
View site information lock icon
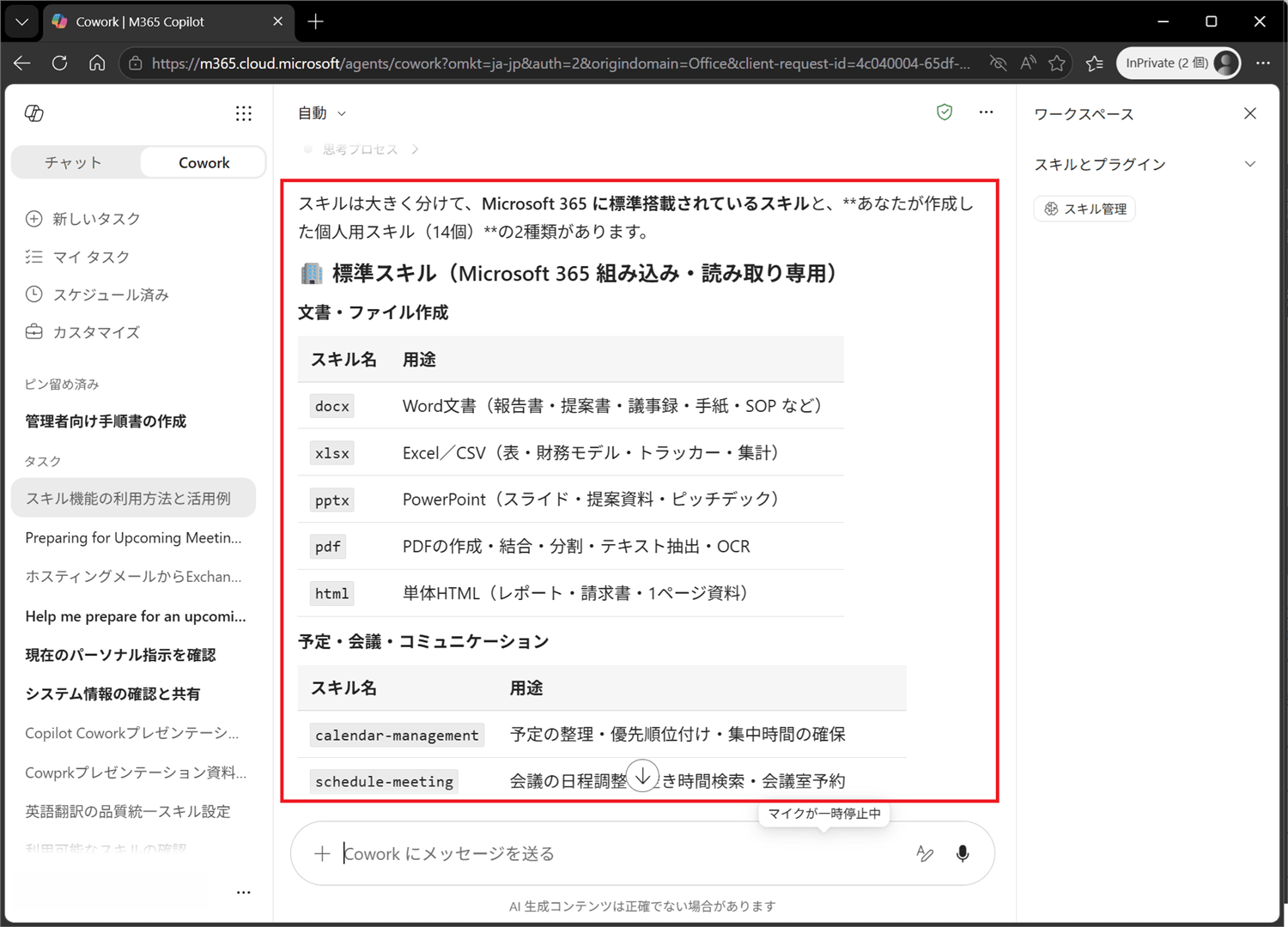point(135,64)
